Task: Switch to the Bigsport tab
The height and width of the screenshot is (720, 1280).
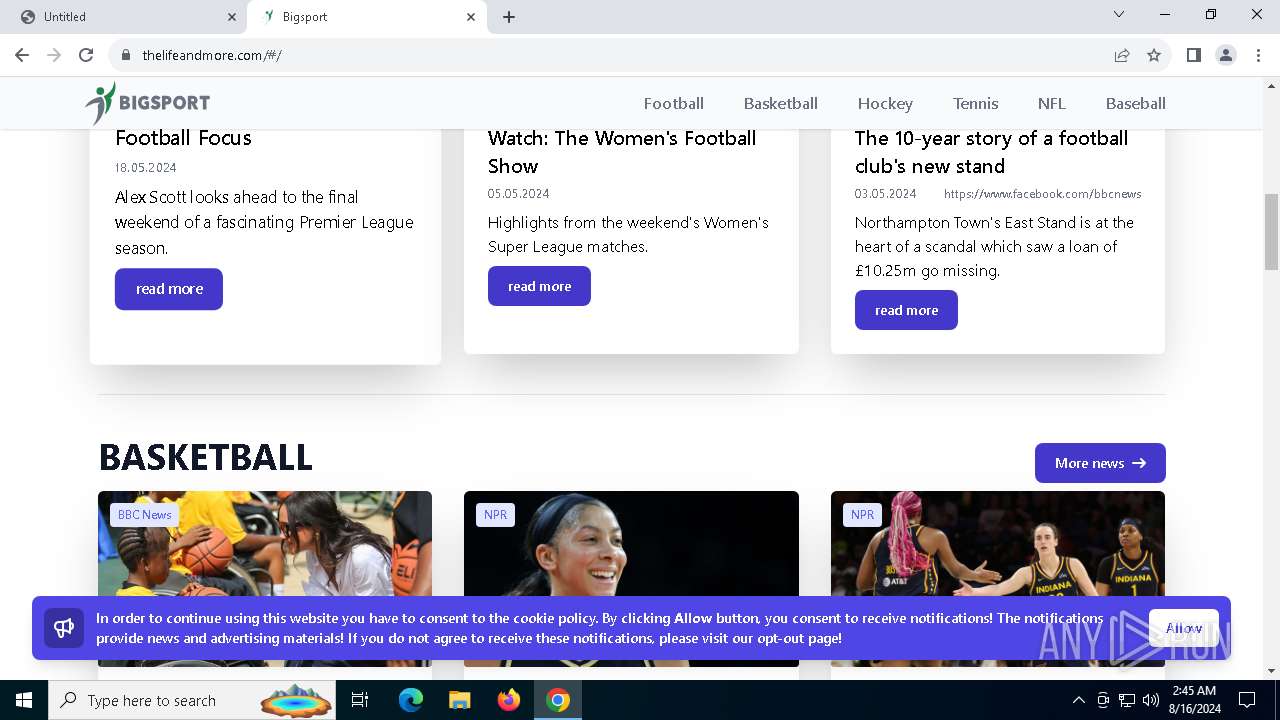Action: [367, 17]
